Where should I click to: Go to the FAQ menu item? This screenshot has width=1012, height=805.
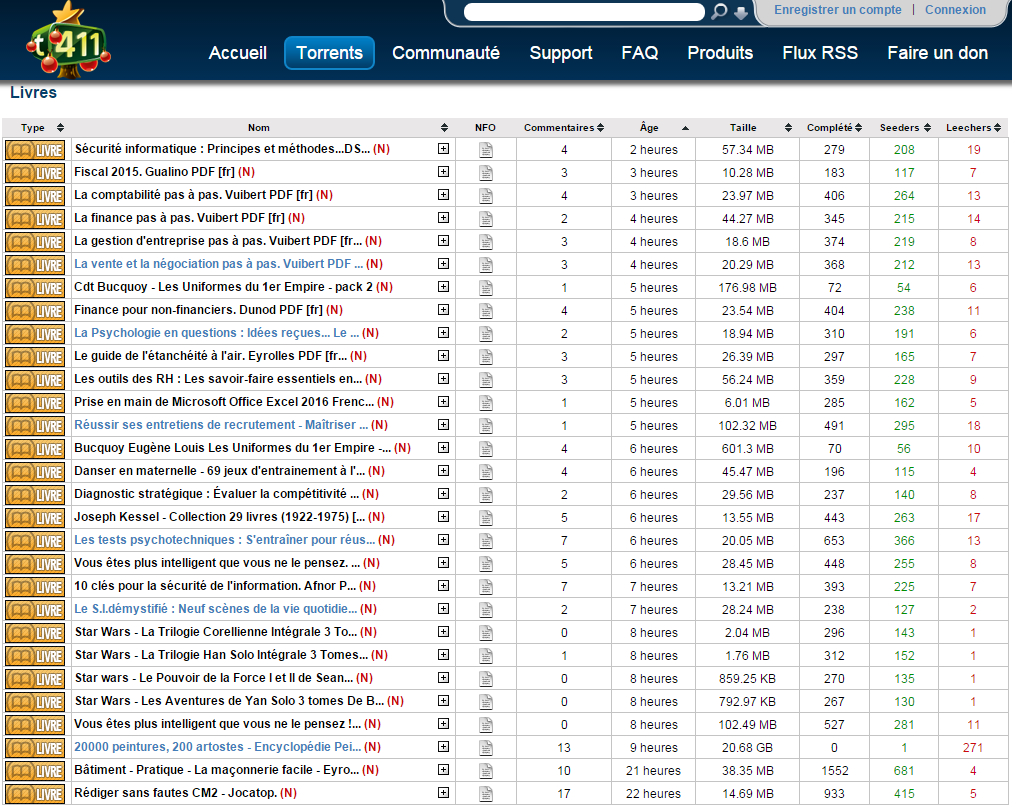coord(640,53)
